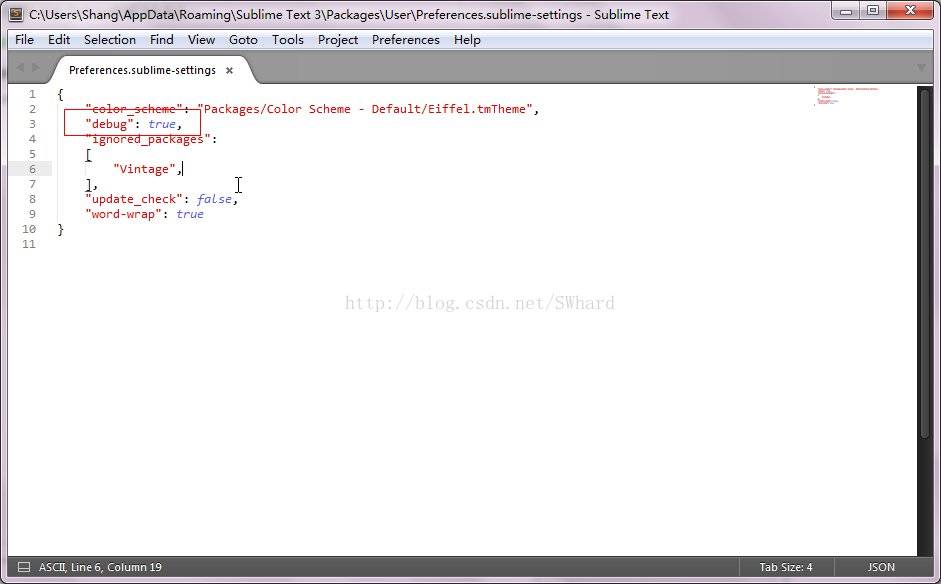941x584 pixels.
Task: Click line number 10 in the gutter
Action: (x=29, y=229)
